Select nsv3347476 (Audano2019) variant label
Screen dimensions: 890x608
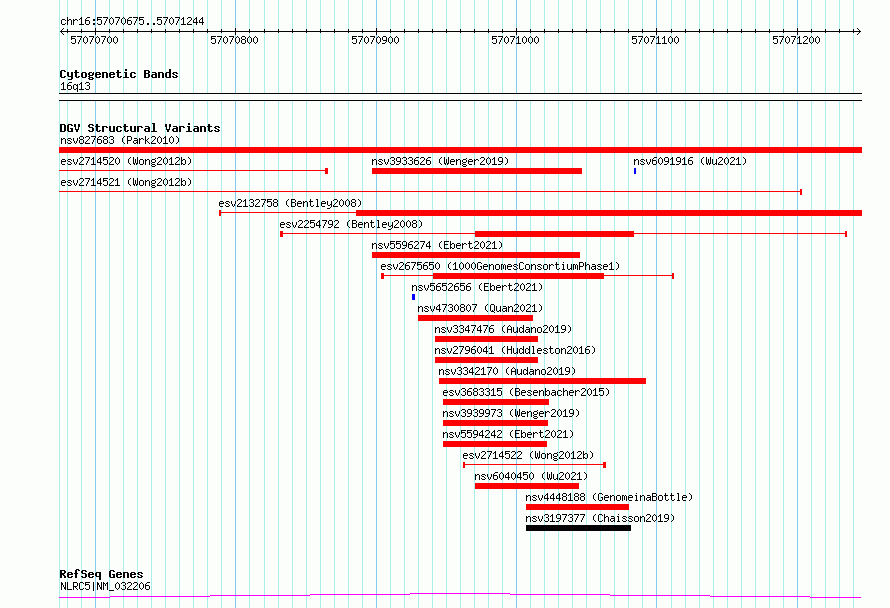click(x=503, y=329)
